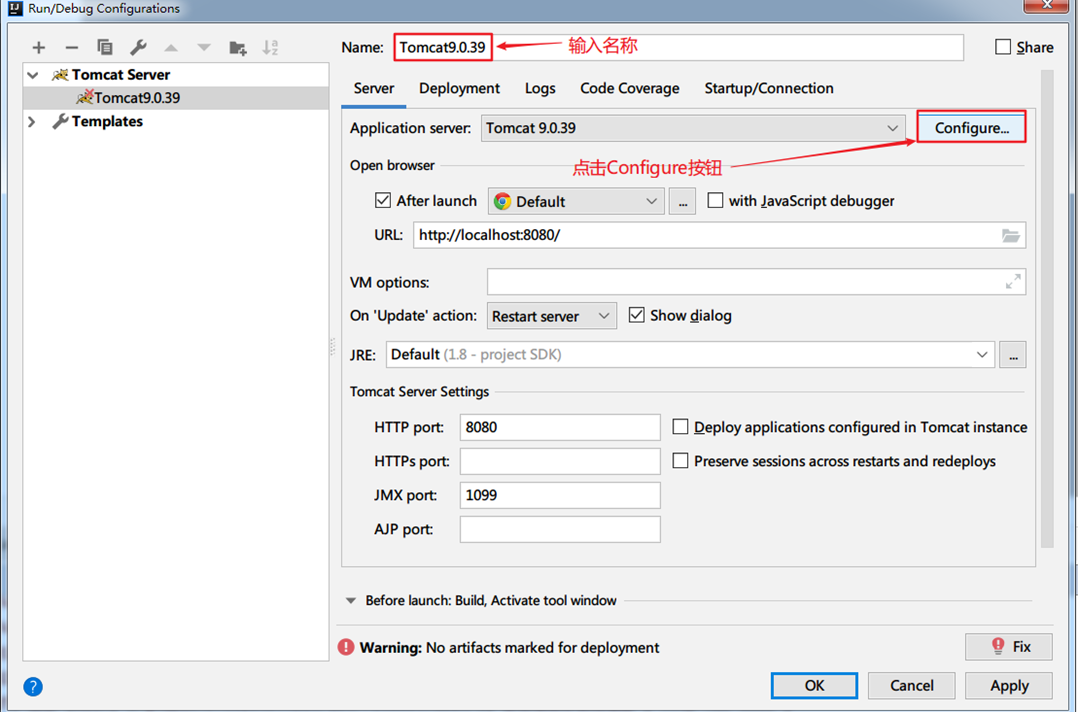Move configuration down arrow icon

(x=204, y=47)
